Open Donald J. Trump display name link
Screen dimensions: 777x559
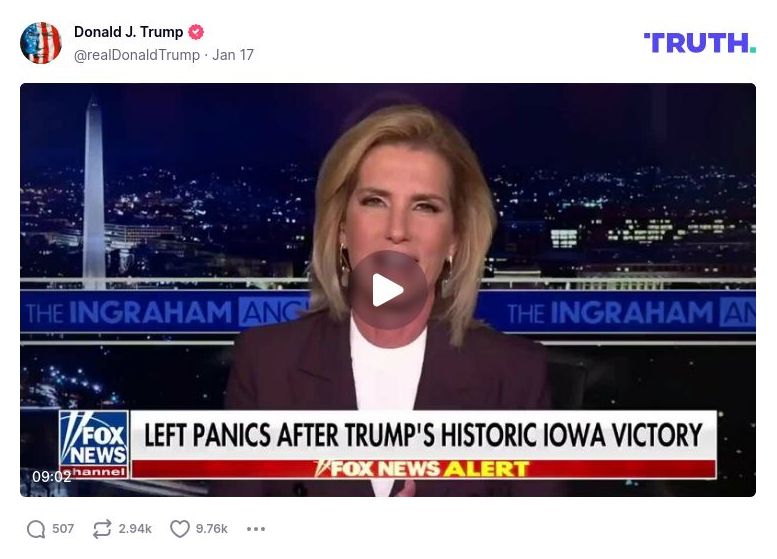128,32
